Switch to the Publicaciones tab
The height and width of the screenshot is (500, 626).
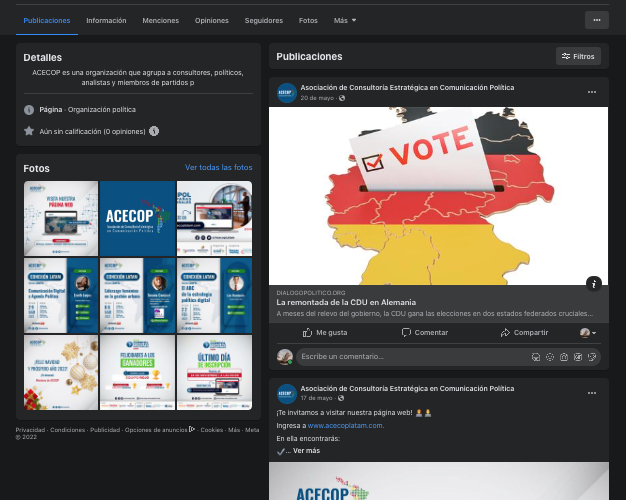coord(47,20)
